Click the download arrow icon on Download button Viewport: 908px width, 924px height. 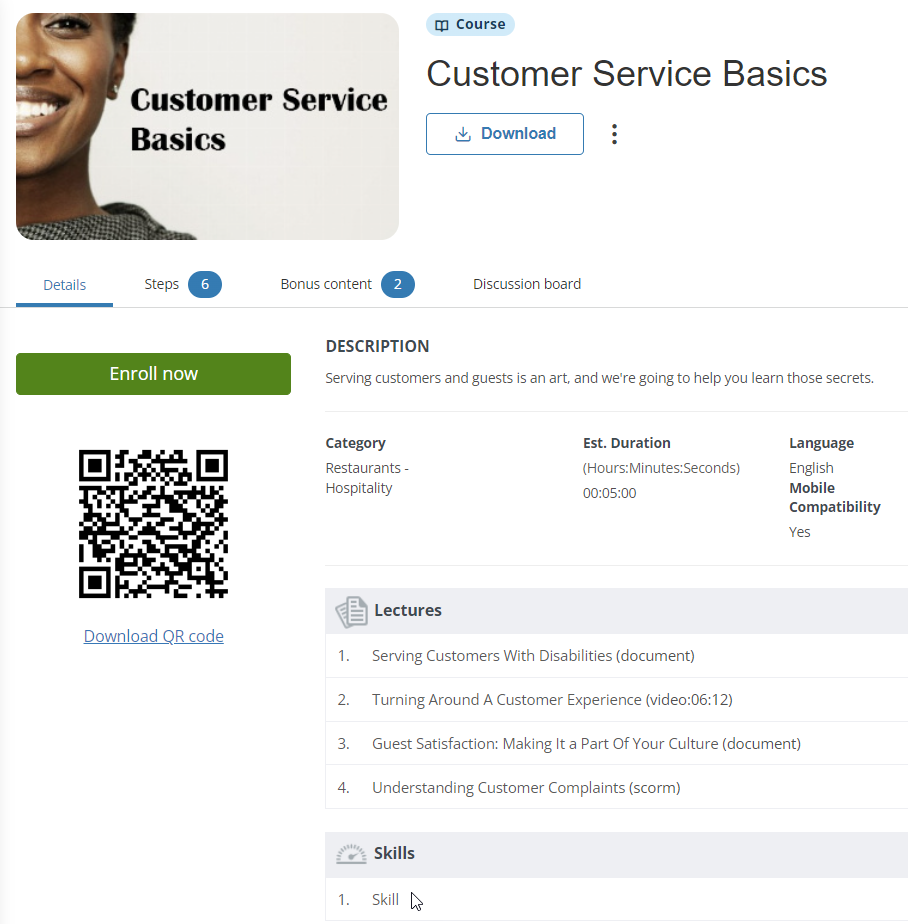pyautogui.click(x=463, y=133)
